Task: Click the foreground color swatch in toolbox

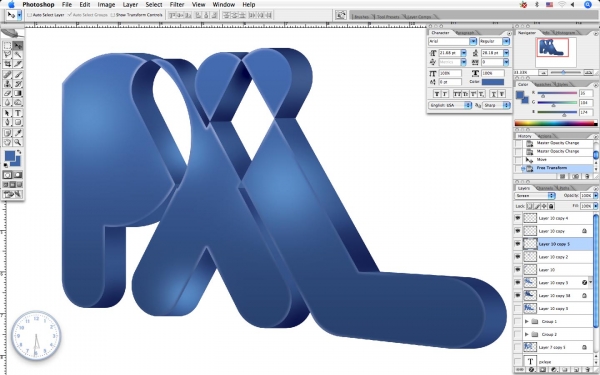Action: point(9,156)
